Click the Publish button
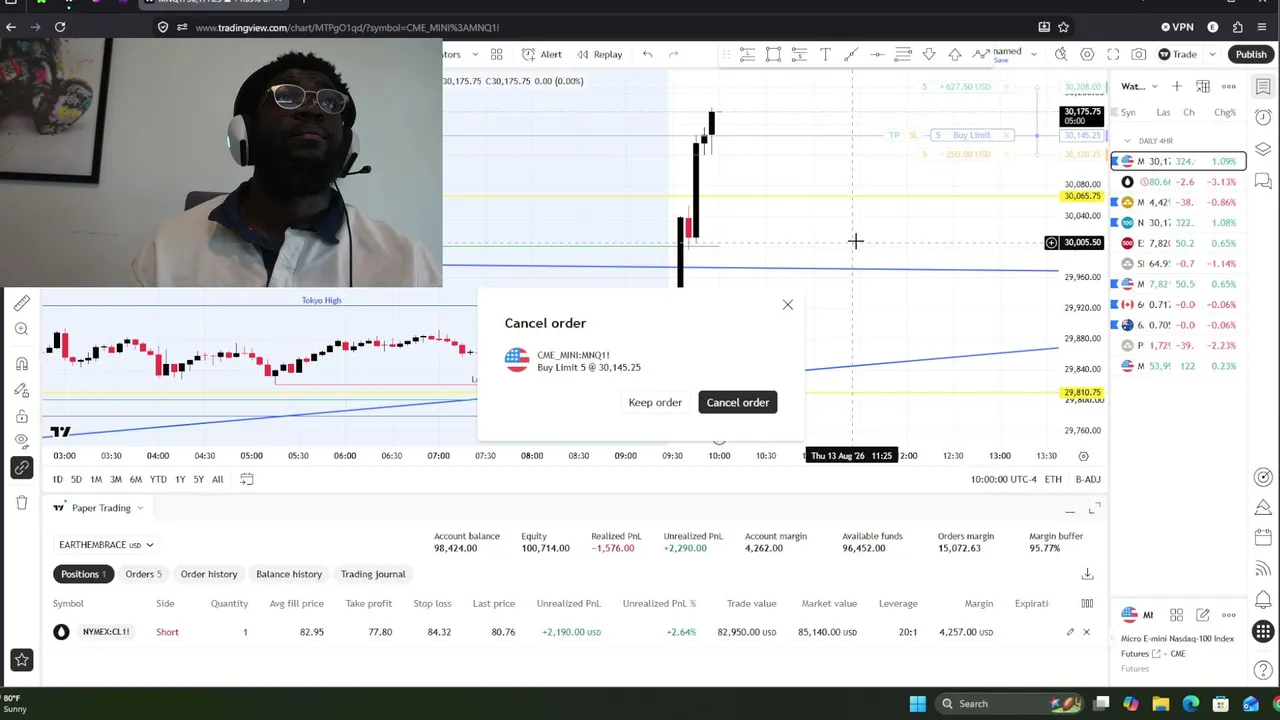1280x720 pixels. click(1251, 54)
